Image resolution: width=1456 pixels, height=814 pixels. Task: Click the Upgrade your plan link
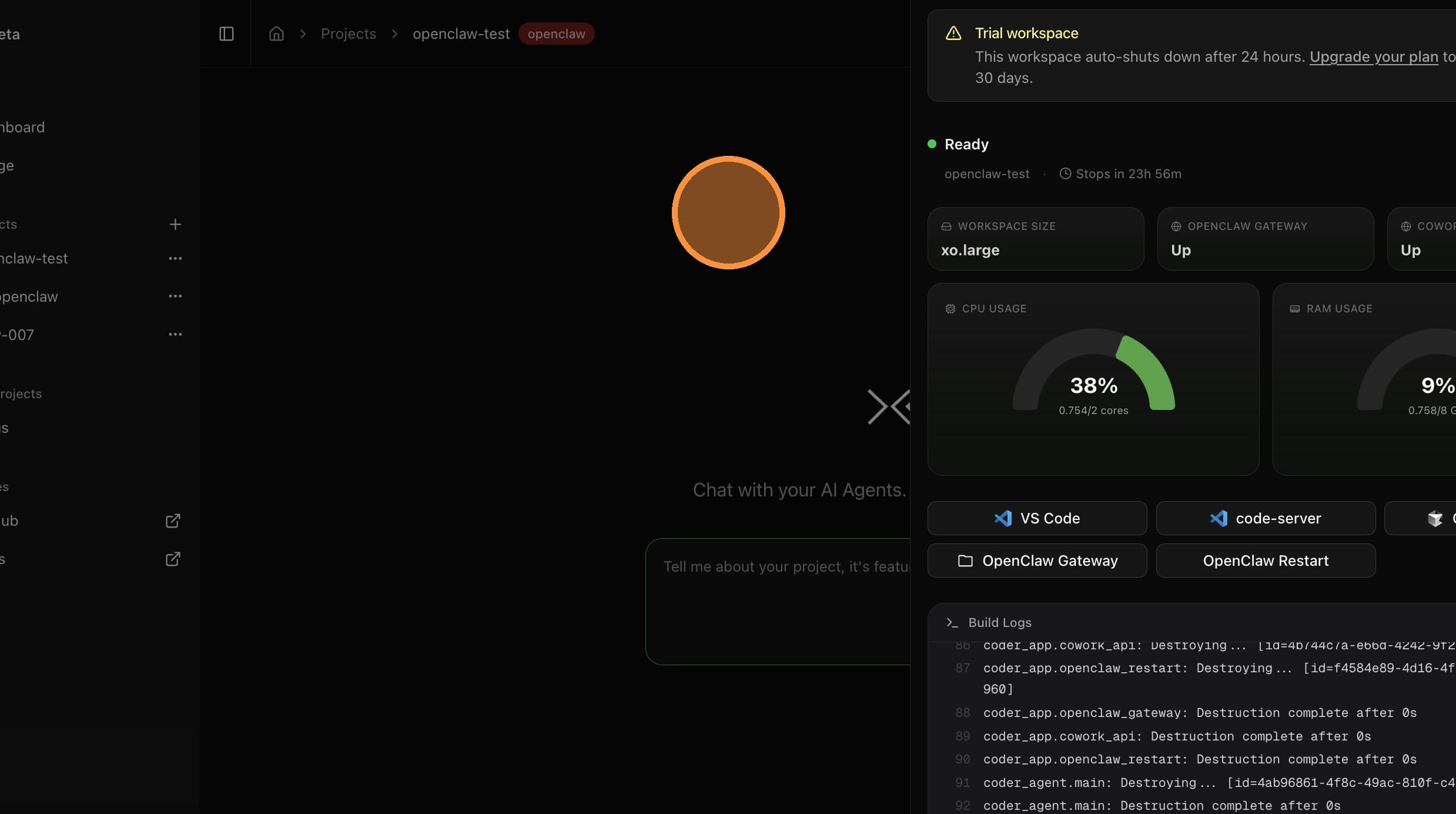[x=1374, y=56]
